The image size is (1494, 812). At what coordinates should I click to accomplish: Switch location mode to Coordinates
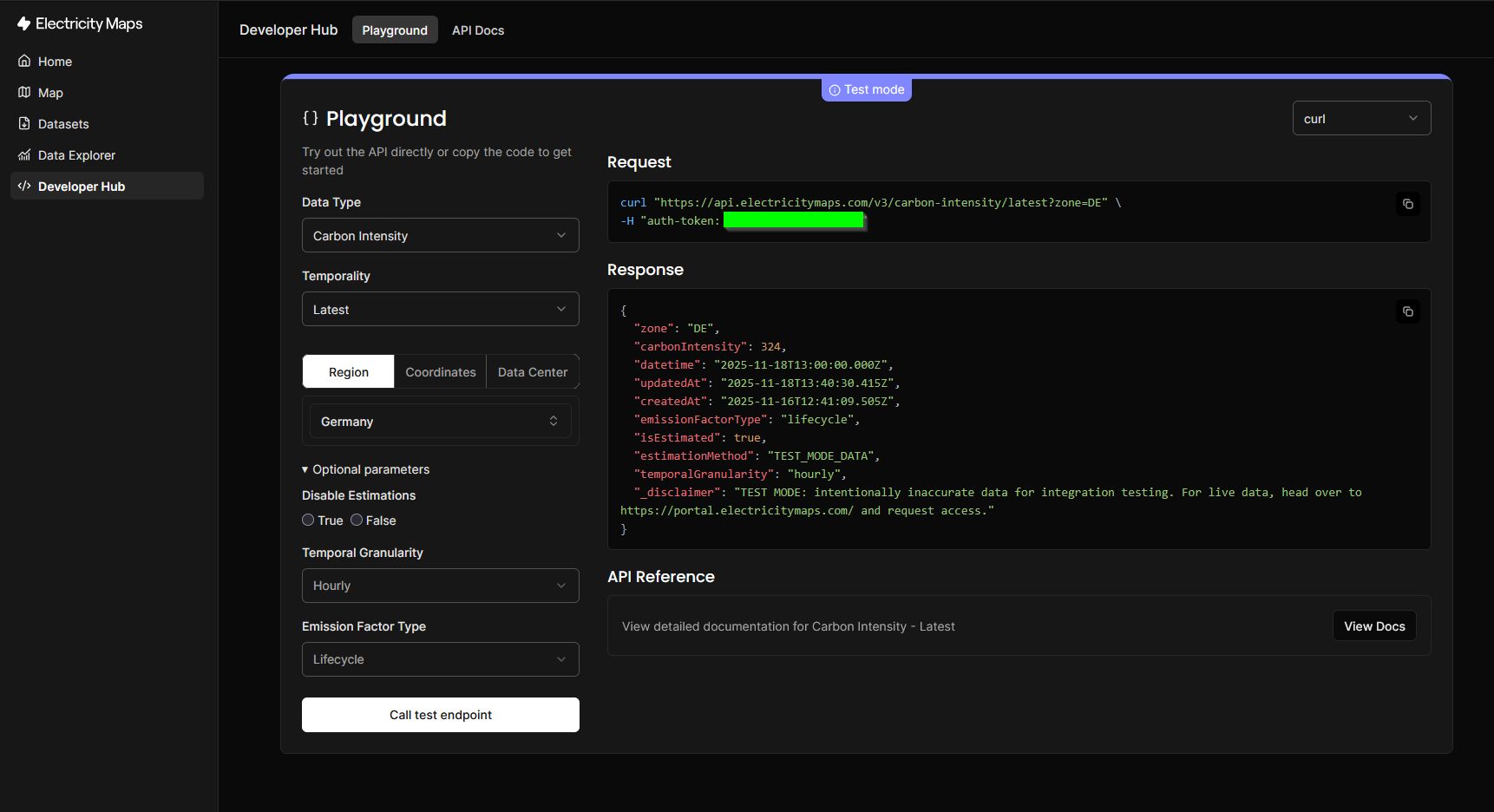coord(440,372)
